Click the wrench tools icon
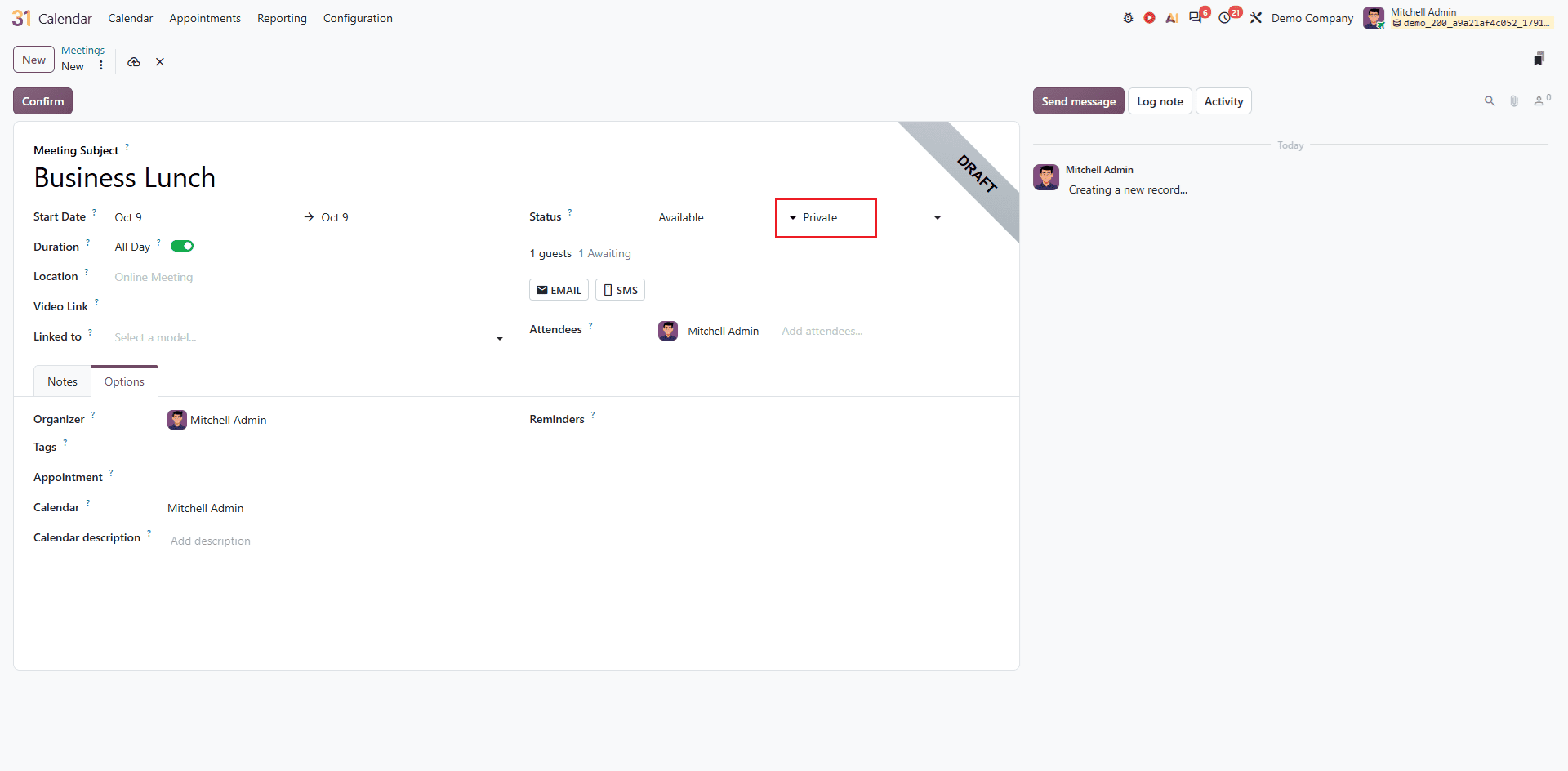Screen dimensions: 1568x771 point(1256,18)
